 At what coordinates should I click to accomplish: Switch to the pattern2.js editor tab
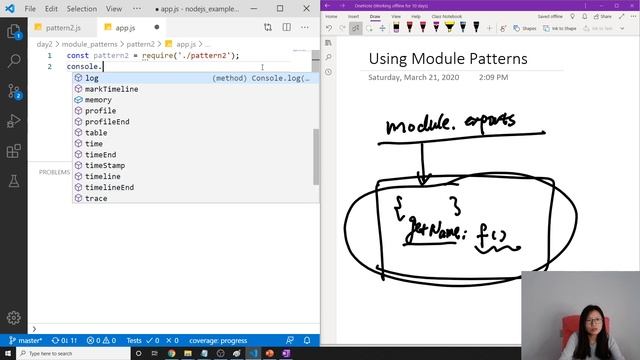pos(63,27)
